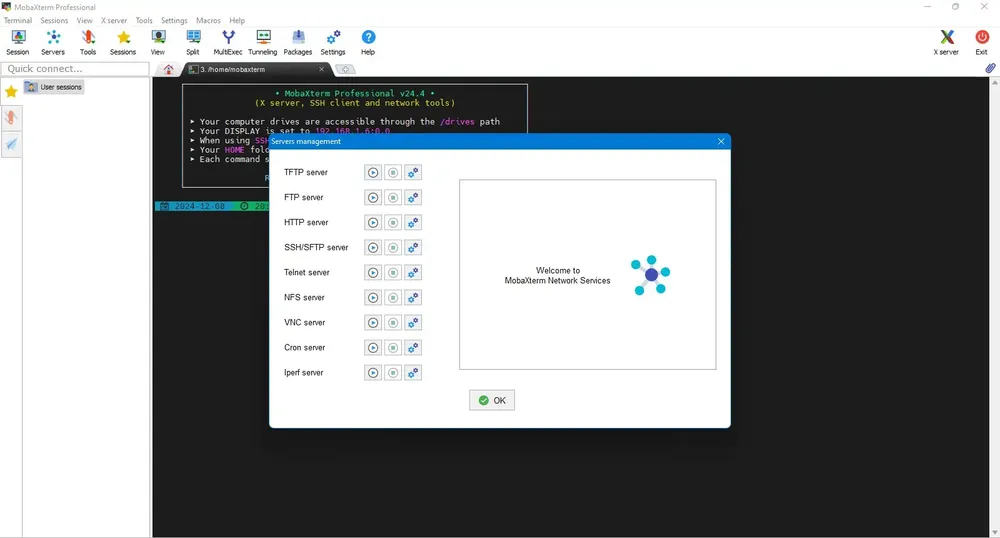1000x538 pixels.
Task: Start the VNC server
Action: pos(373,323)
